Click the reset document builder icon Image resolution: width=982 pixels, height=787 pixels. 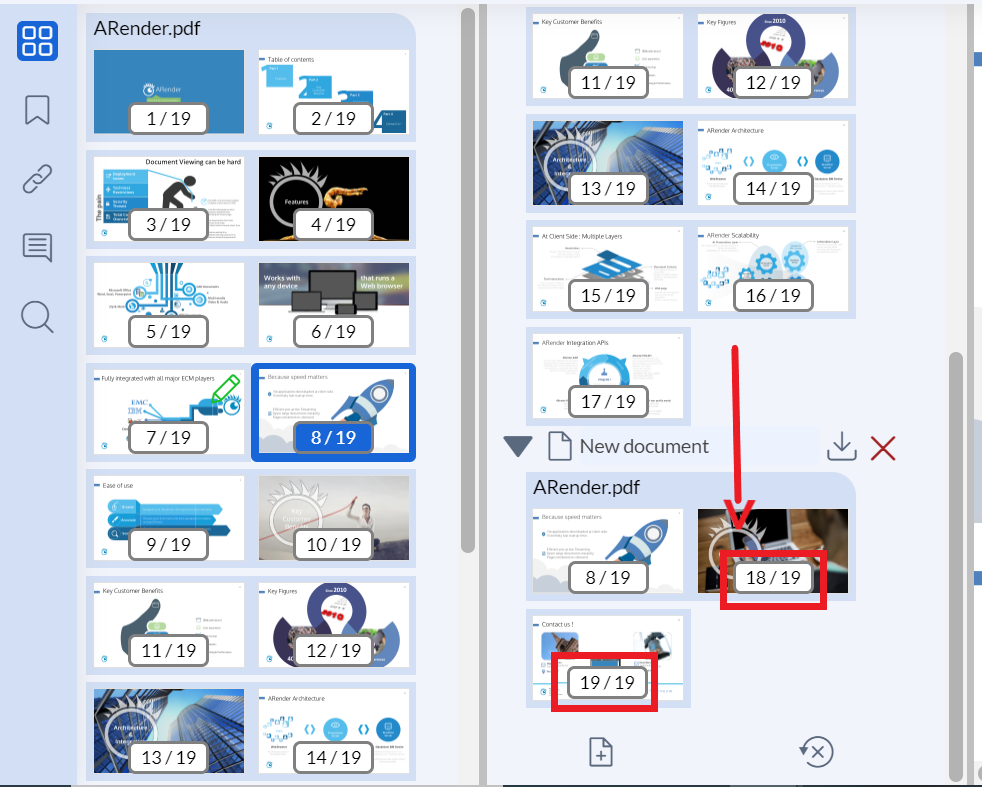(x=817, y=751)
